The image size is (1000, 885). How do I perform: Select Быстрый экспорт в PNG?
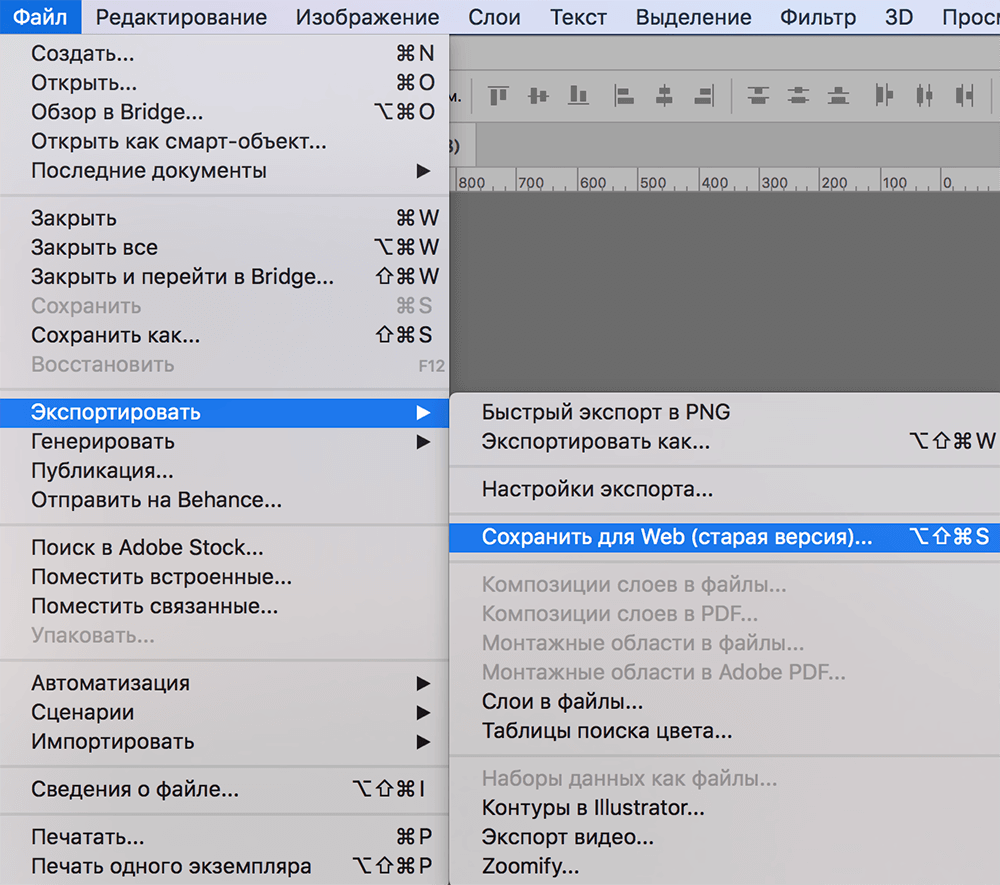606,412
